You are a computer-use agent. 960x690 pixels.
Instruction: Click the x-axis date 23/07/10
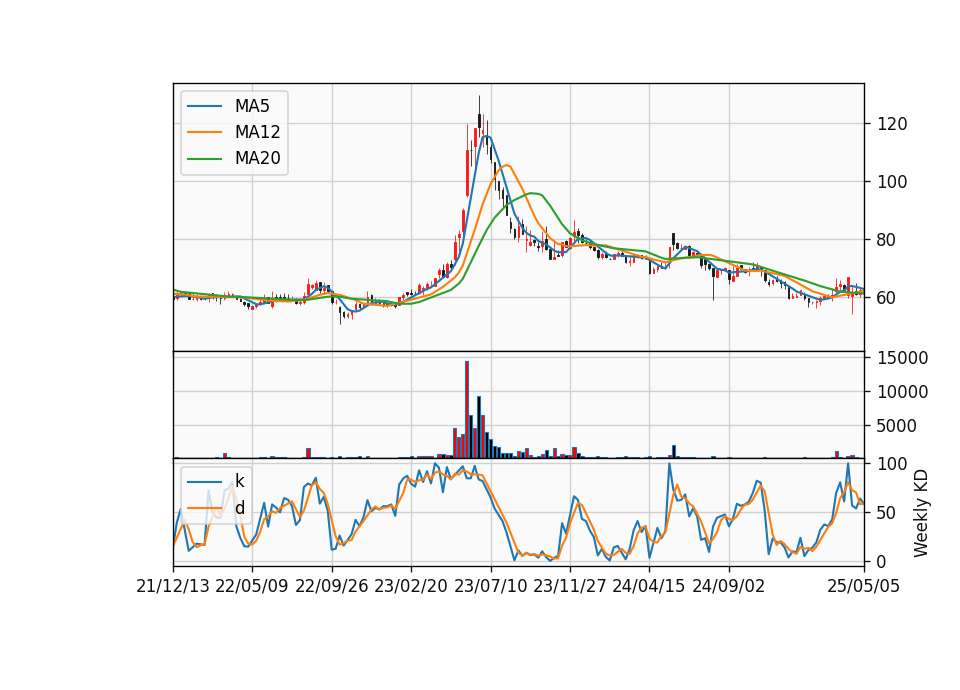[490, 586]
